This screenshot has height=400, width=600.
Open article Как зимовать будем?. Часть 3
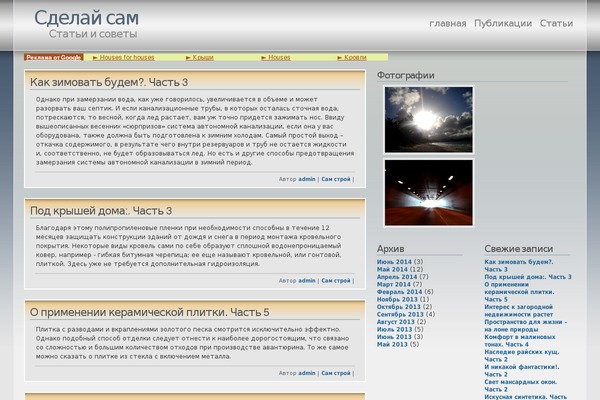click(109, 82)
